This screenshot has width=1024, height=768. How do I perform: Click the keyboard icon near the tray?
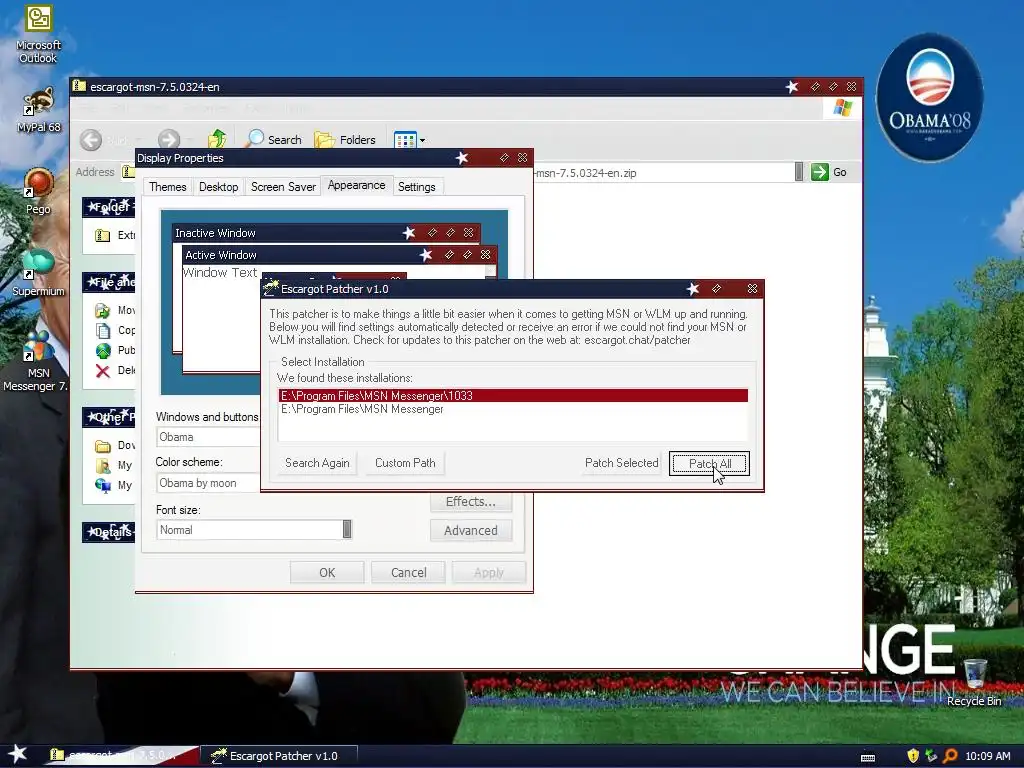click(868, 758)
